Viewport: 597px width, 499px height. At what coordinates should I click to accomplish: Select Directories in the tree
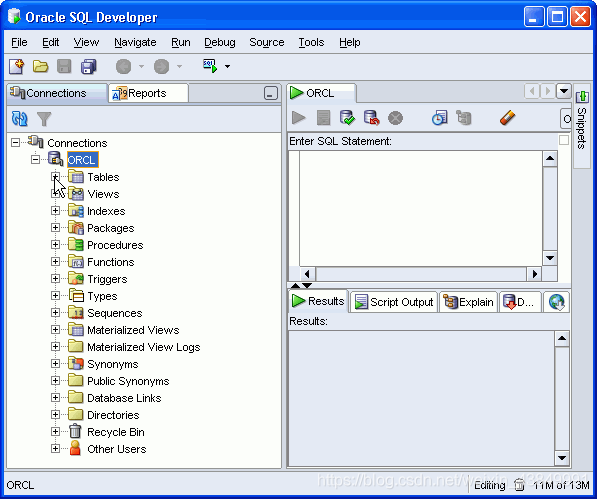pyautogui.click(x=113, y=415)
